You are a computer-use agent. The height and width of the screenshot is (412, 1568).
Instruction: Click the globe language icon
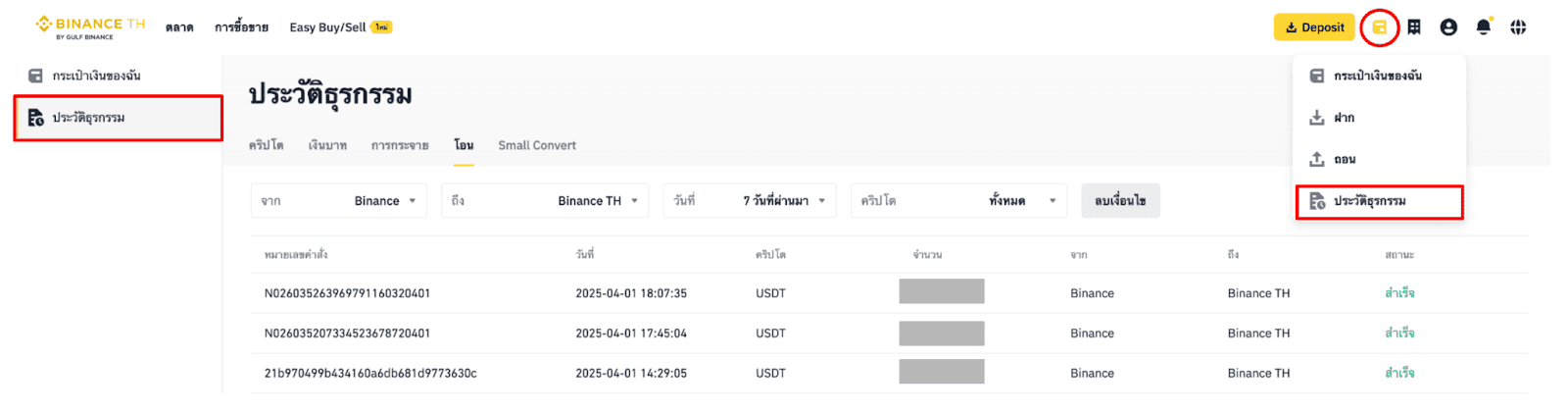[1518, 27]
